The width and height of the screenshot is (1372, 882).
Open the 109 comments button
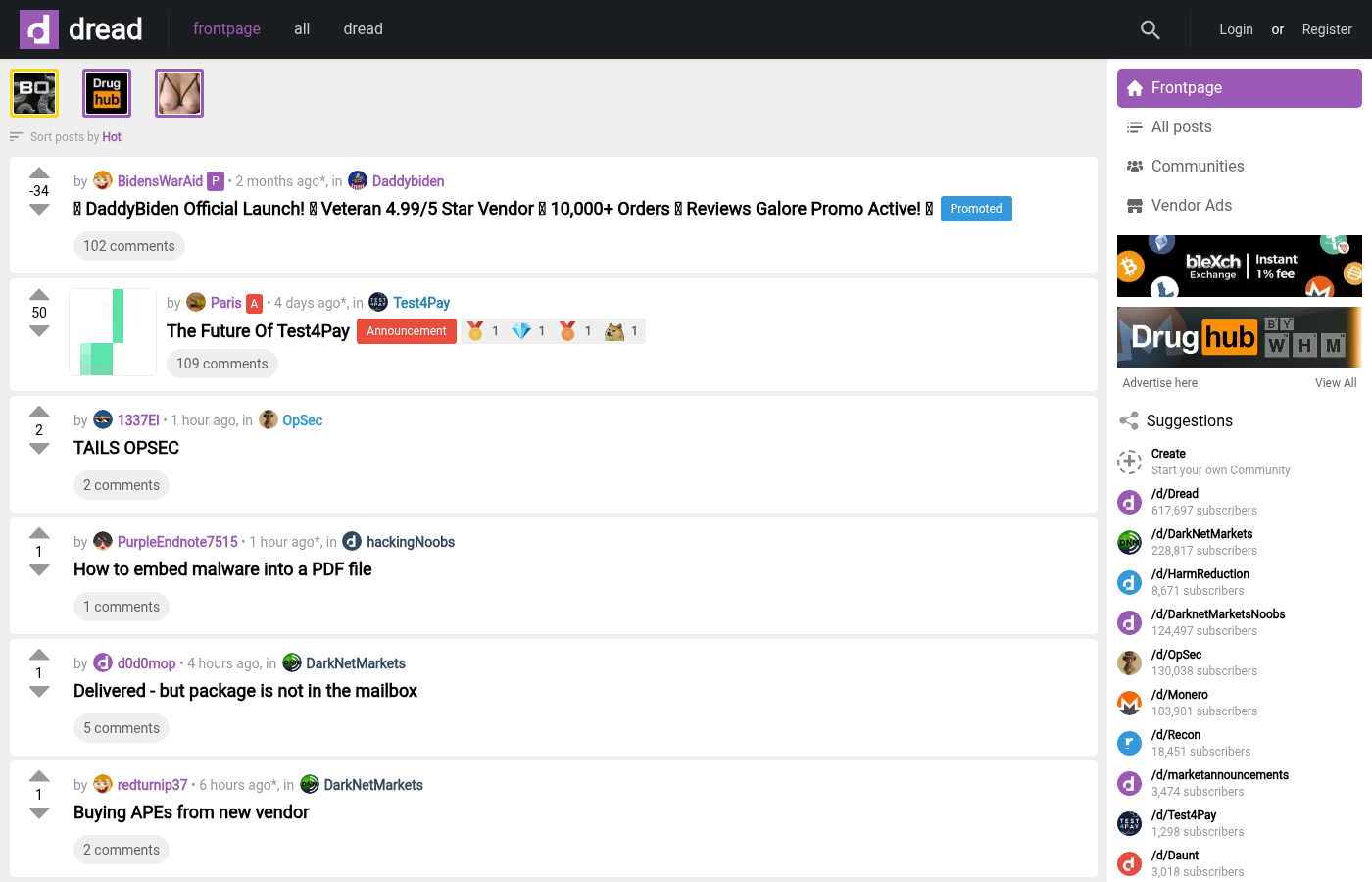pos(222,364)
